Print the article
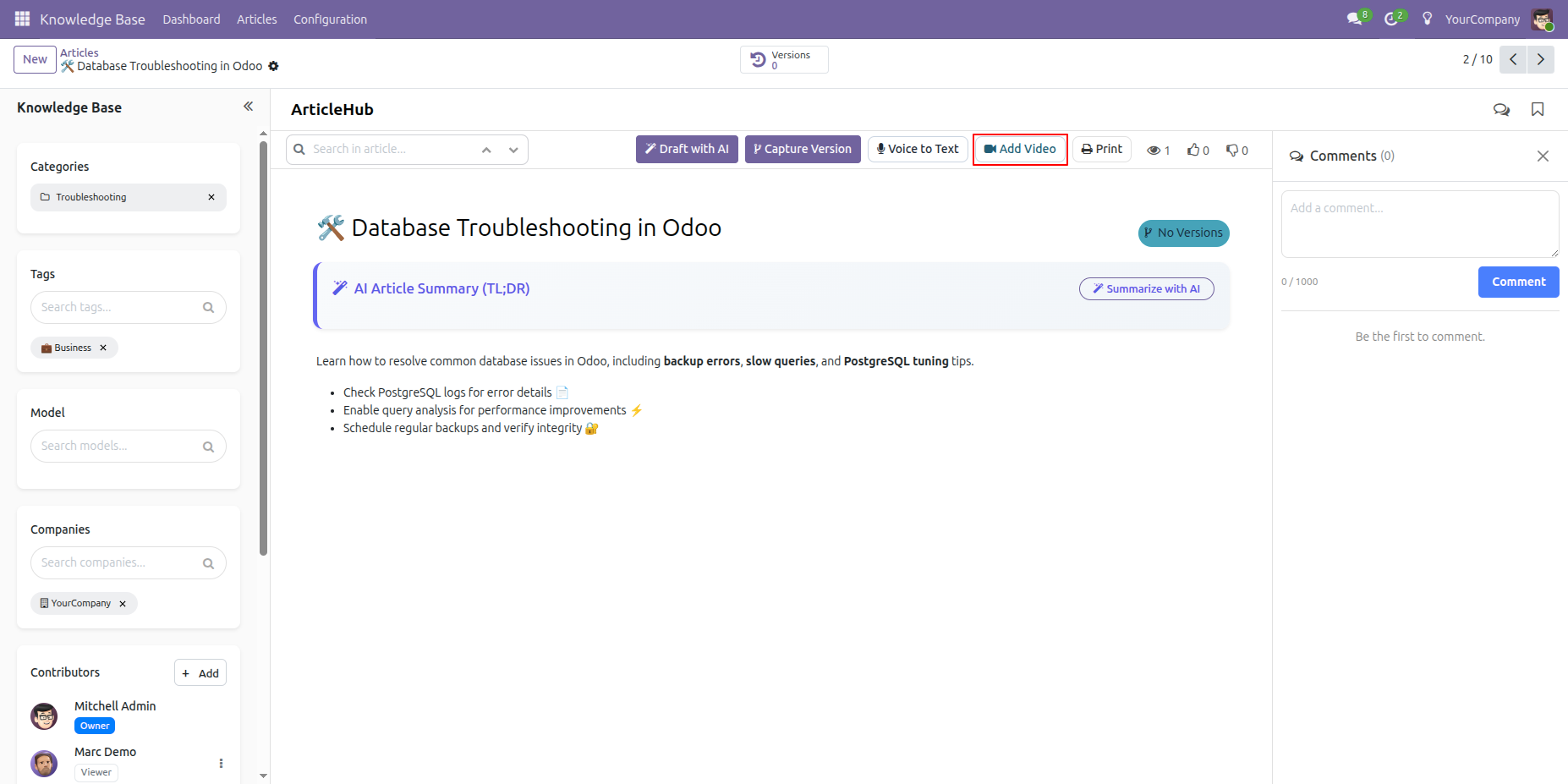 (x=1102, y=149)
